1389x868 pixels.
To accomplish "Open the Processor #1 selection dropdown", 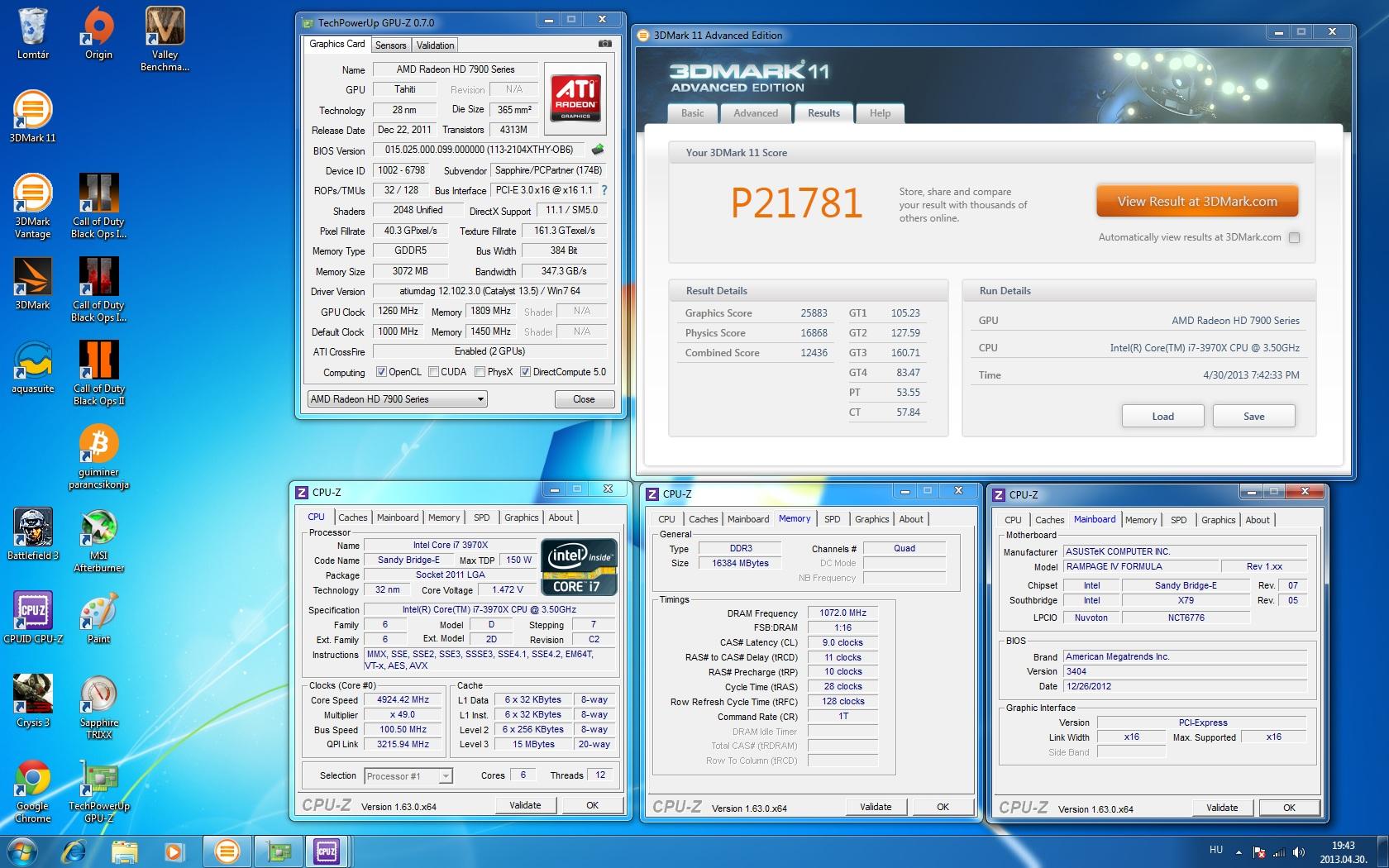I will tap(408, 775).
